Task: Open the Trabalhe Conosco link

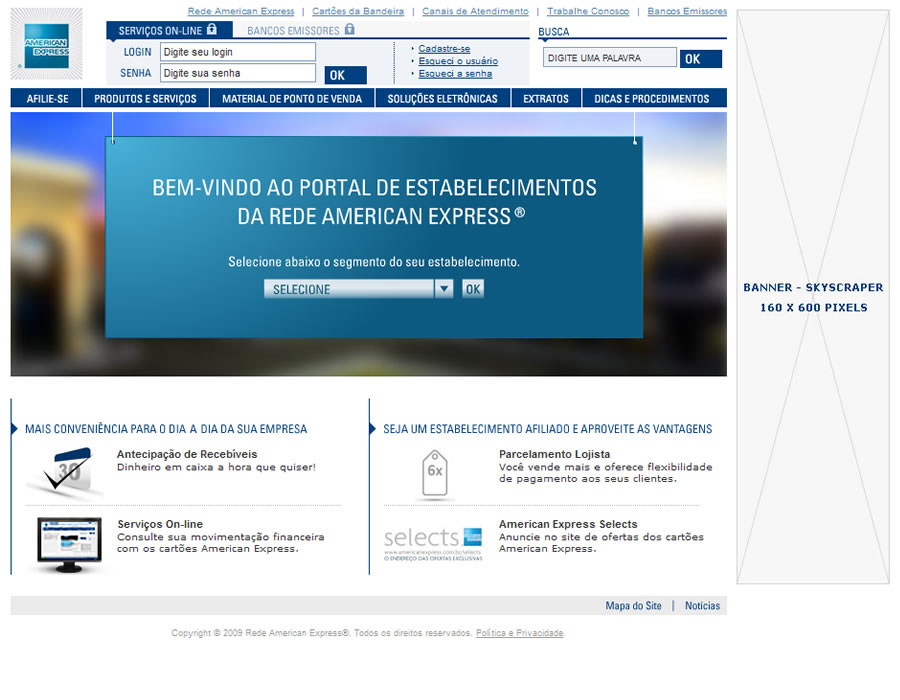Action: click(588, 11)
